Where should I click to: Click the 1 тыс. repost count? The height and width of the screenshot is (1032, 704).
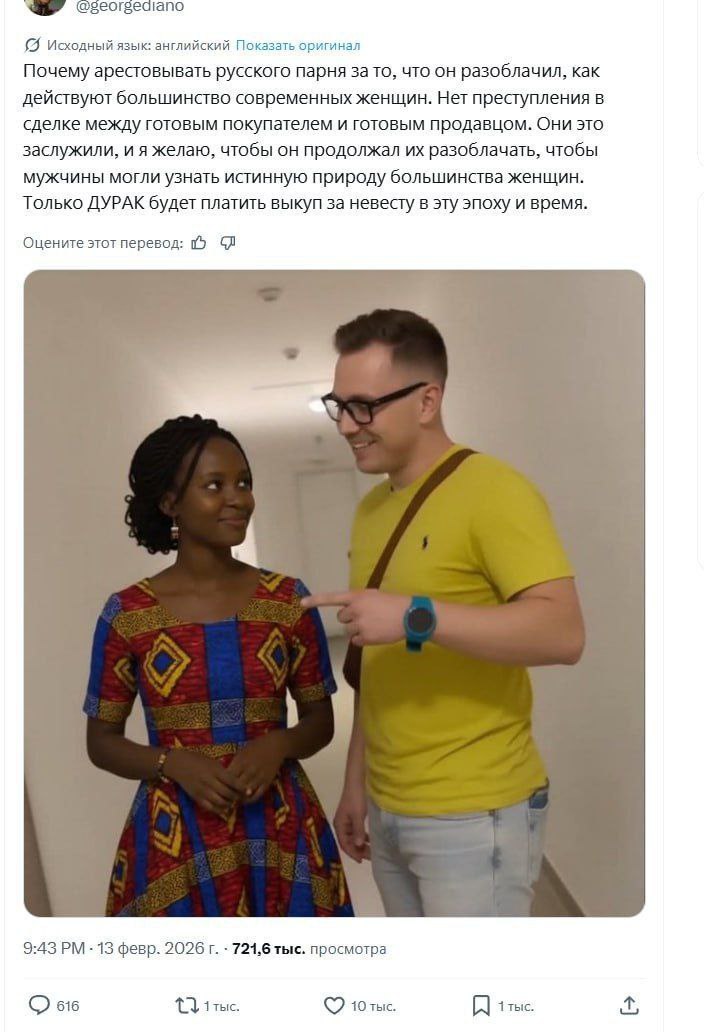[222, 1006]
